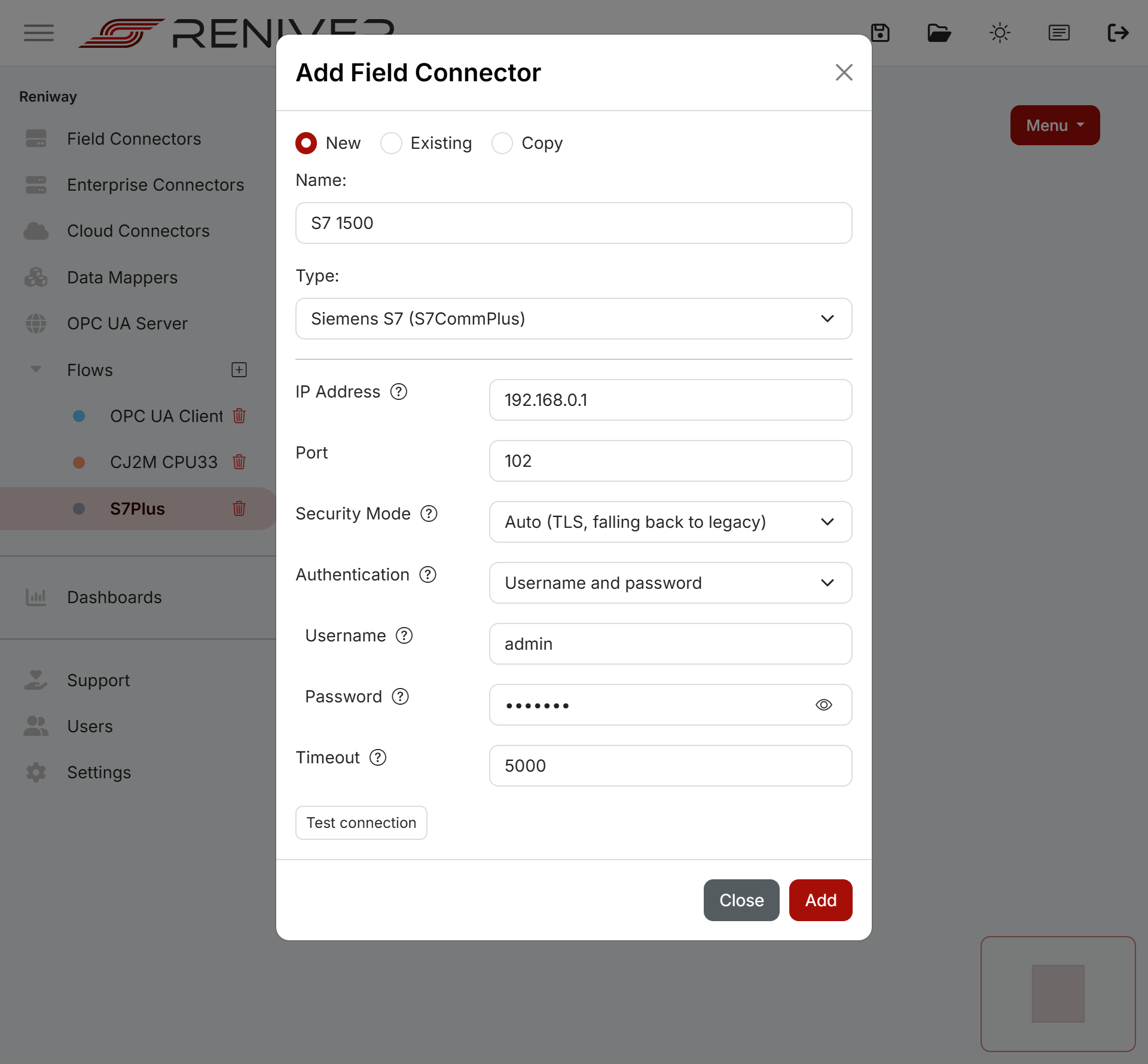Delete the CJ2M CPU33 flow
This screenshot has height=1064, width=1148.
coord(239,462)
